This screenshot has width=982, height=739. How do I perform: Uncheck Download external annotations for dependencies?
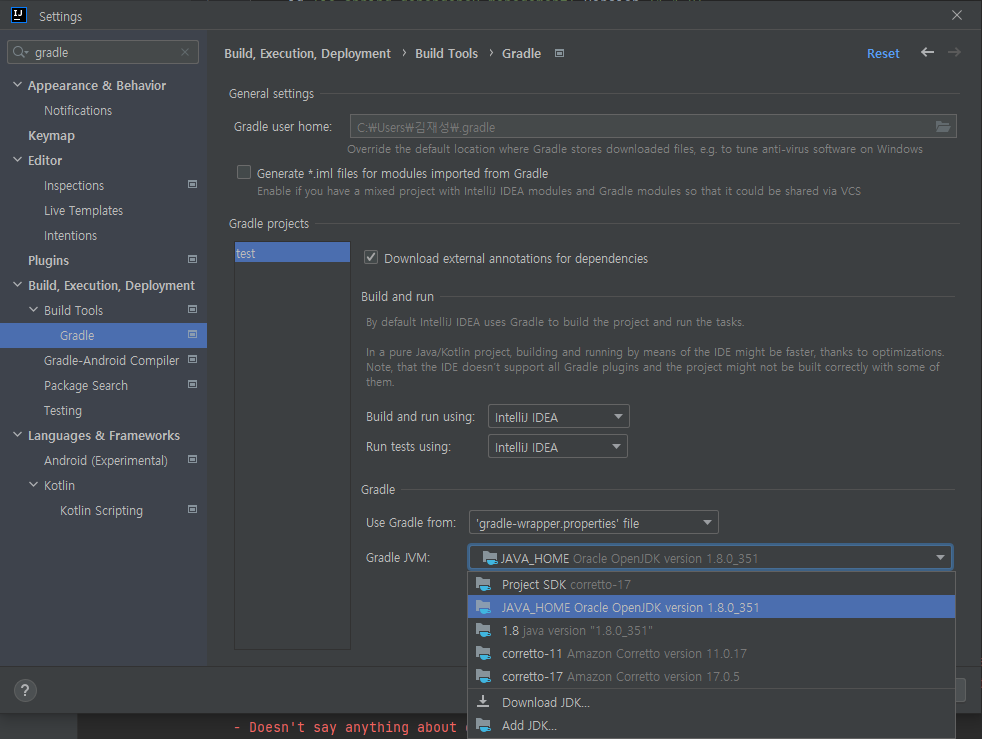(371, 257)
